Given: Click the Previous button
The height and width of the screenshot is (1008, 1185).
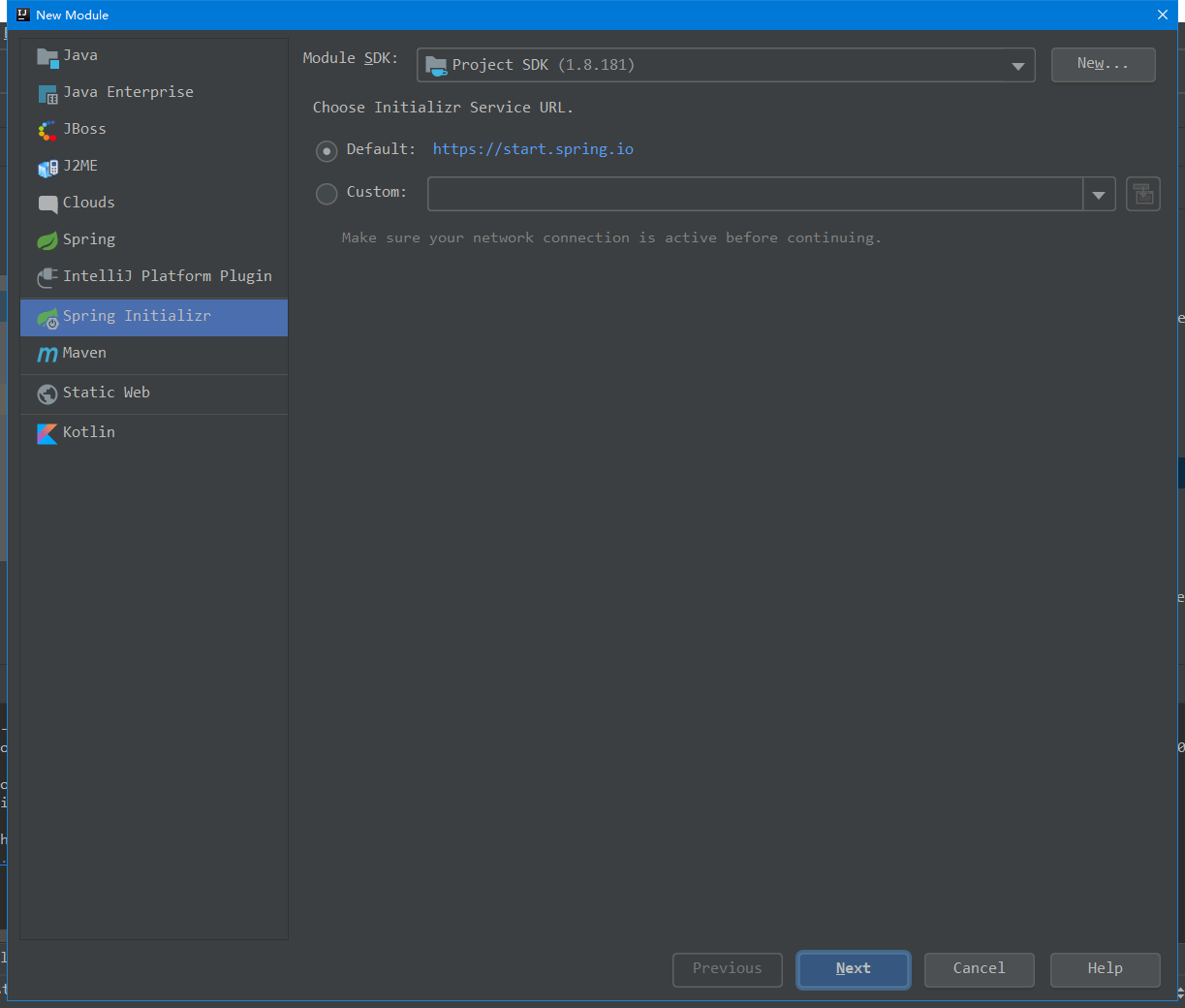Looking at the screenshot, I should coord(727,969).
